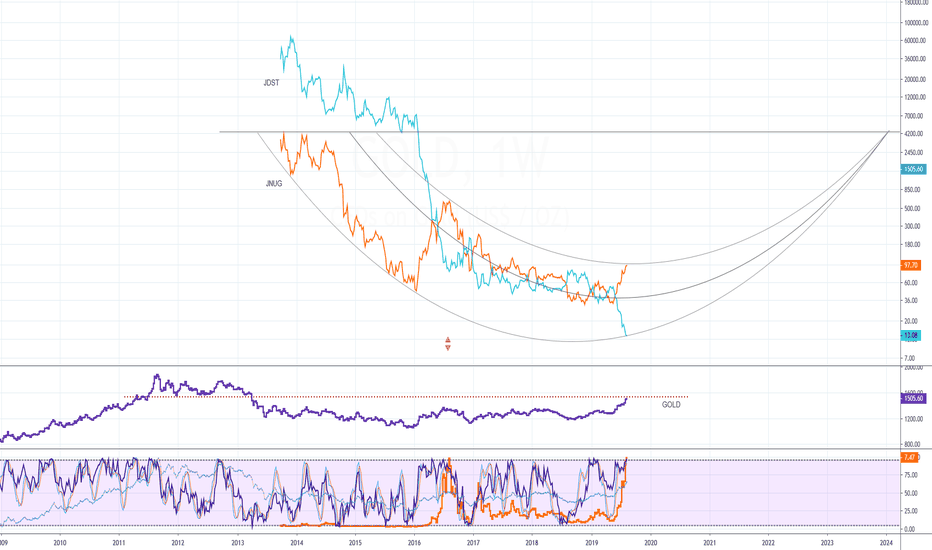
Task: Click the 20000.00 price axis label
Action: pos(916,79)
